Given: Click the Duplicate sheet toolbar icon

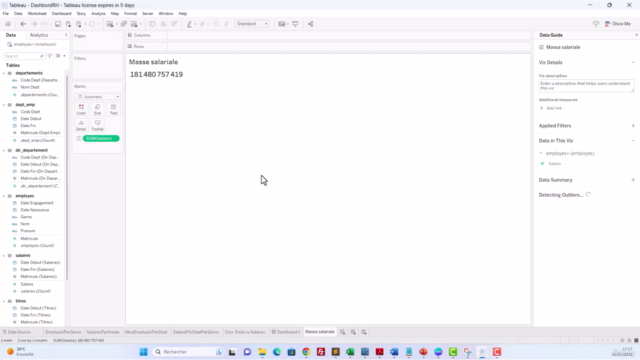Looking at the screenshot, I should (x=123, y=24).
